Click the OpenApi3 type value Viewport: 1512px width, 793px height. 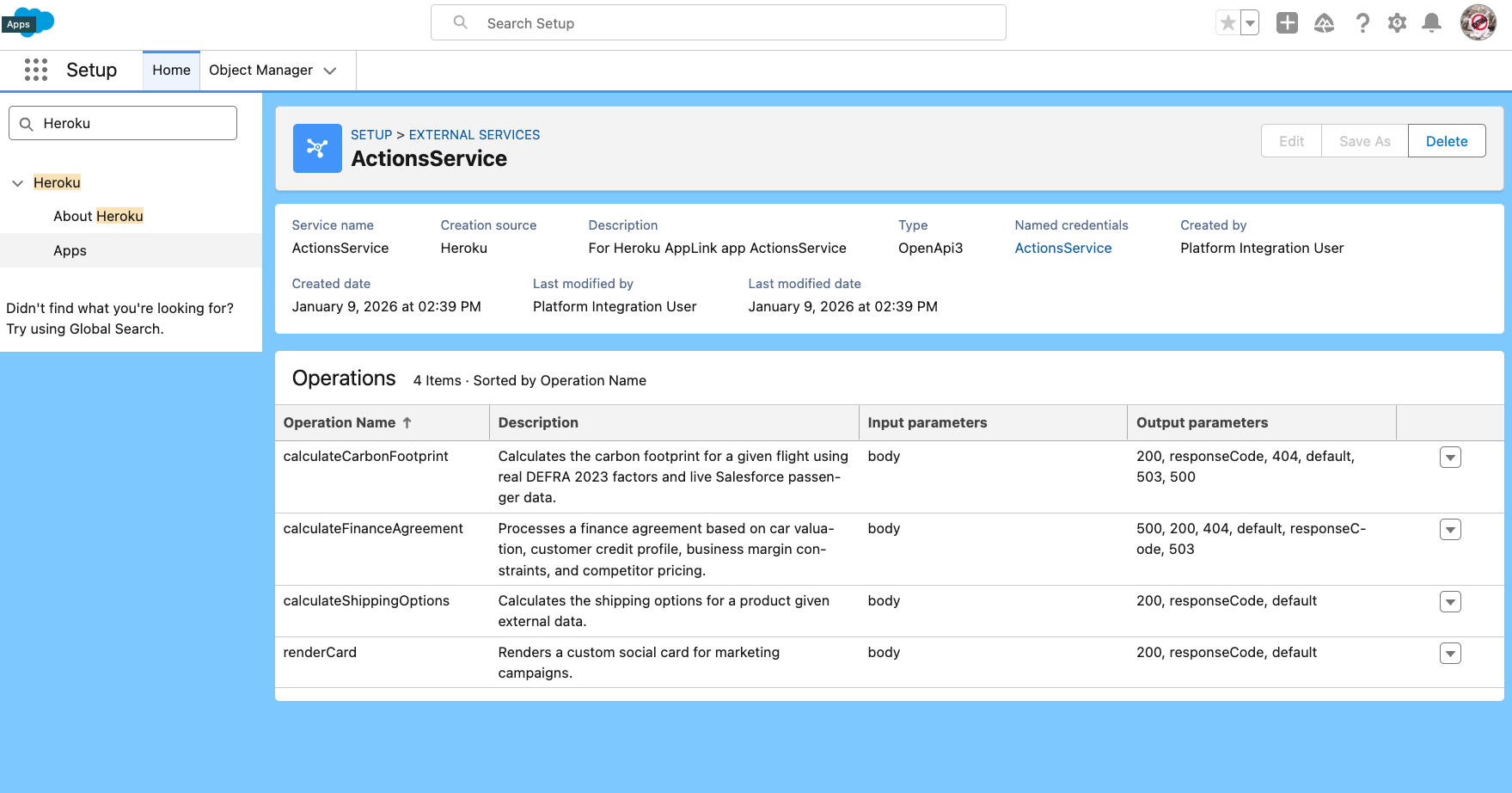(x=930, y=248)
